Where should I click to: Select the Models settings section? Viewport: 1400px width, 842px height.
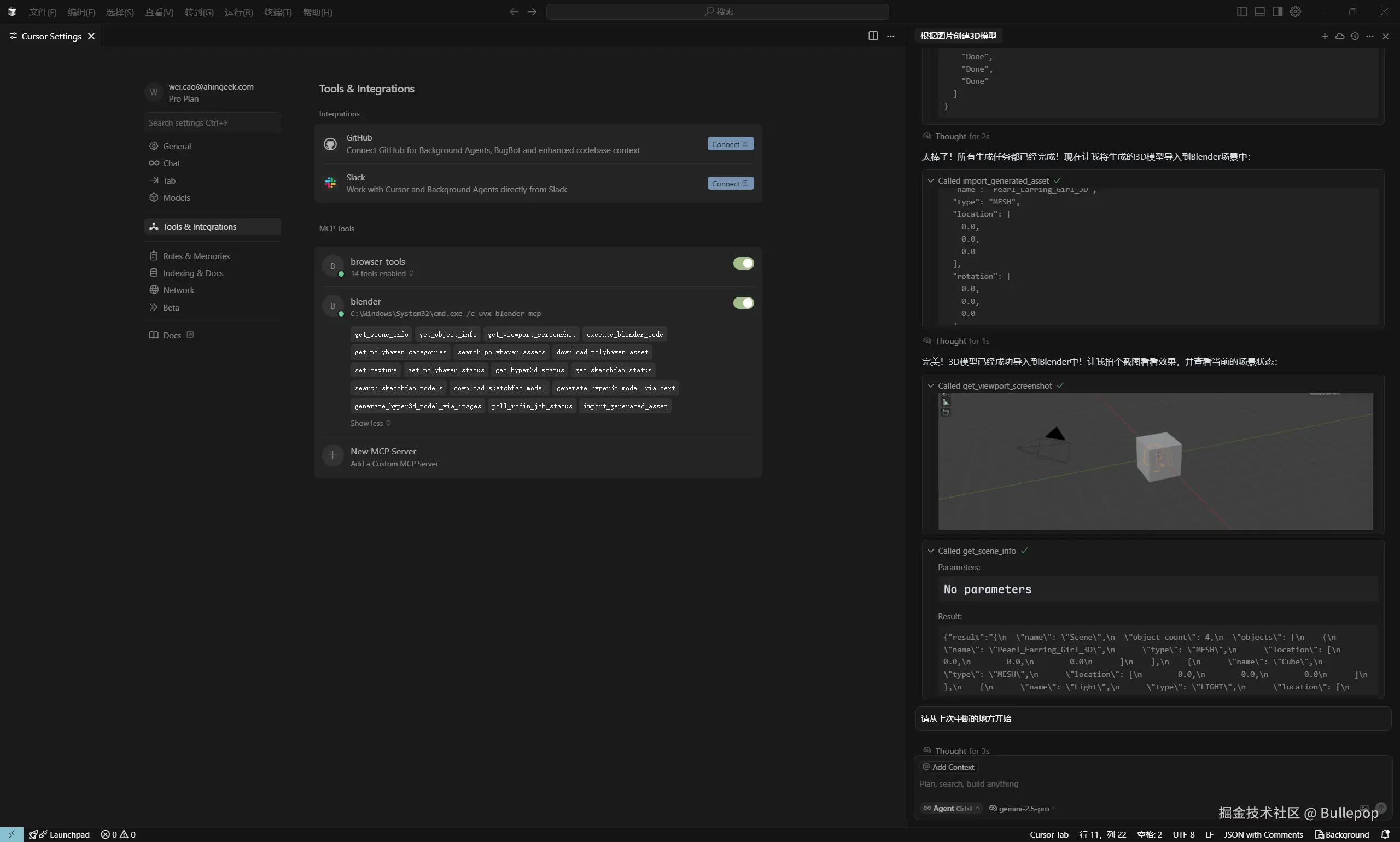pyautogui.click(x=176, y=197)
